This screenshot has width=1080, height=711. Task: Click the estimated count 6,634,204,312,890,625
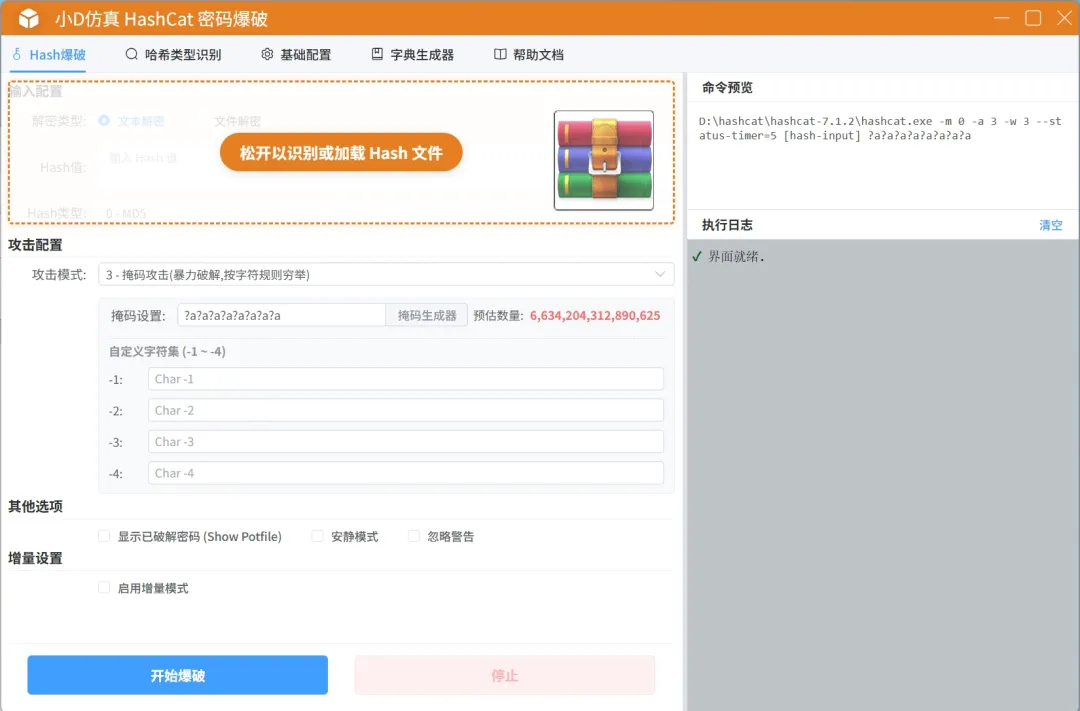(x=595, y=316)
